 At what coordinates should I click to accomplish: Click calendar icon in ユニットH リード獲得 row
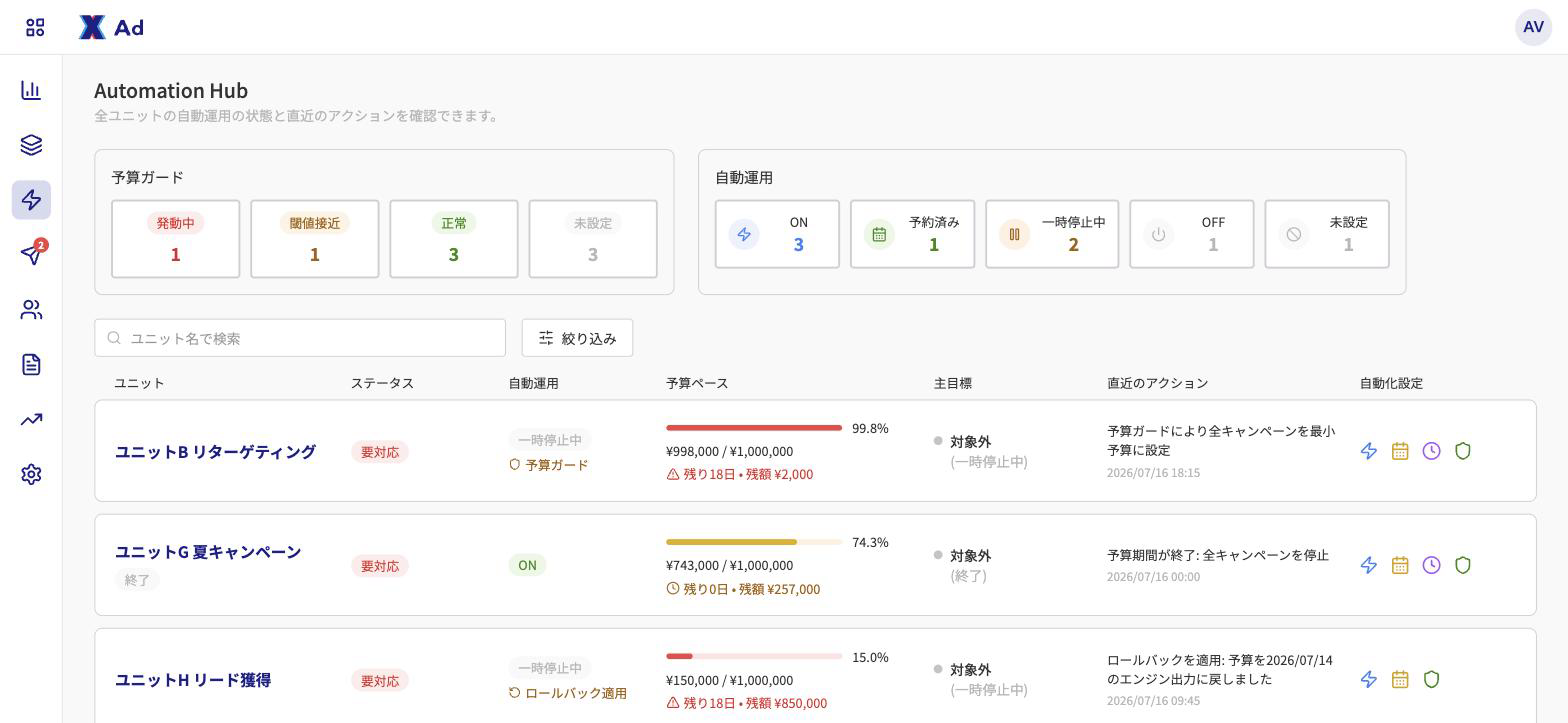pyautogui.click(x=1400, y=679)
